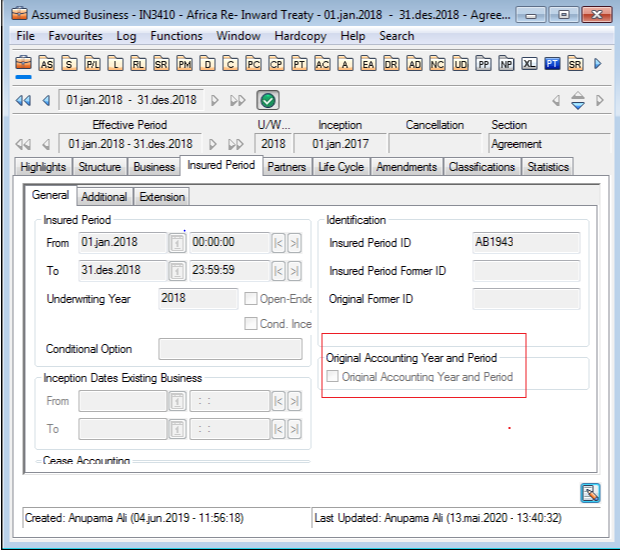Screen dimensions: 620x551
Task: Click the P/L toolbar icon
Action: click(x=92, y=64)
